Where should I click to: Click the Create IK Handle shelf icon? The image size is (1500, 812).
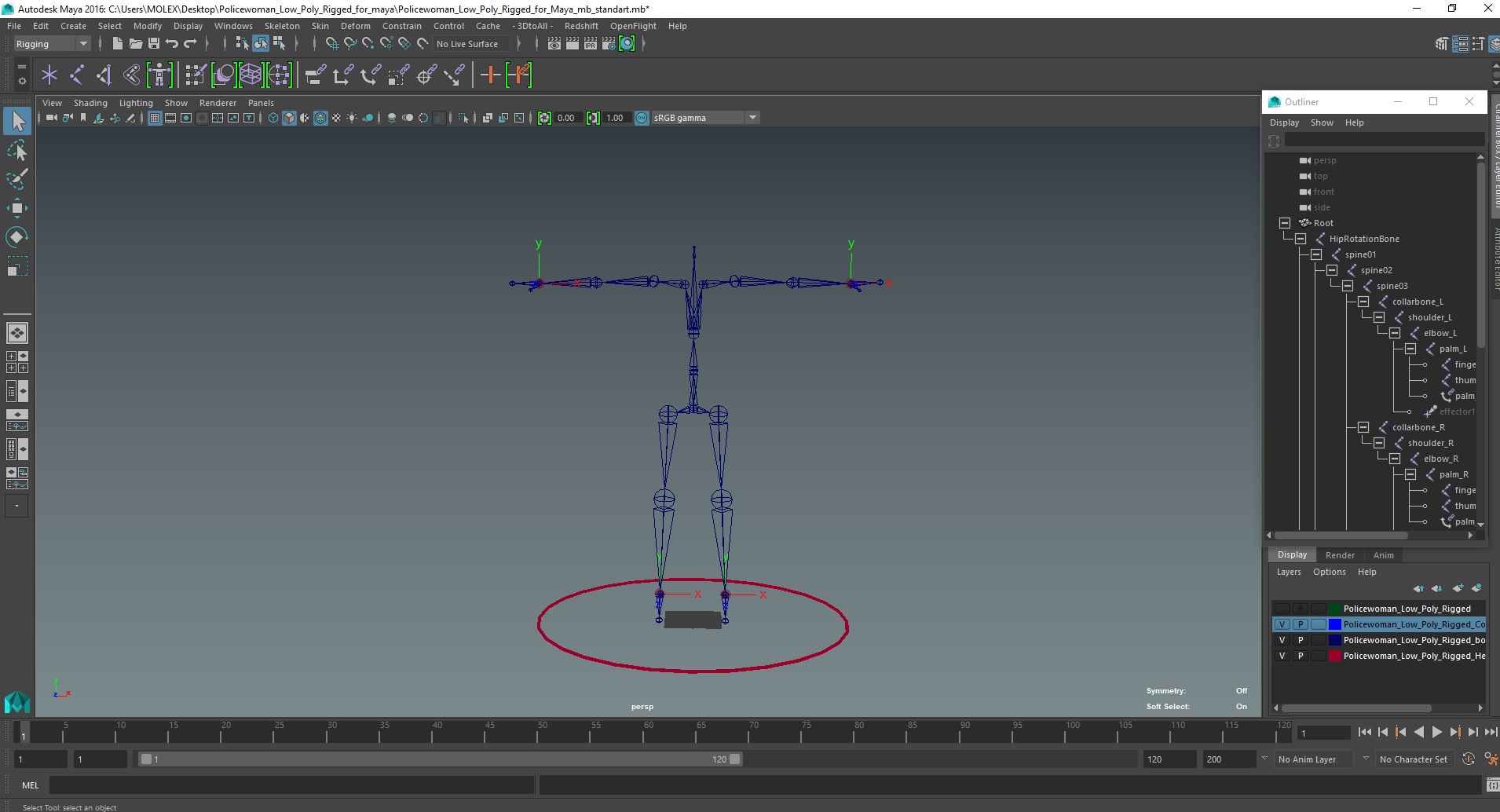pyautogui.click(x=104, y=75)
